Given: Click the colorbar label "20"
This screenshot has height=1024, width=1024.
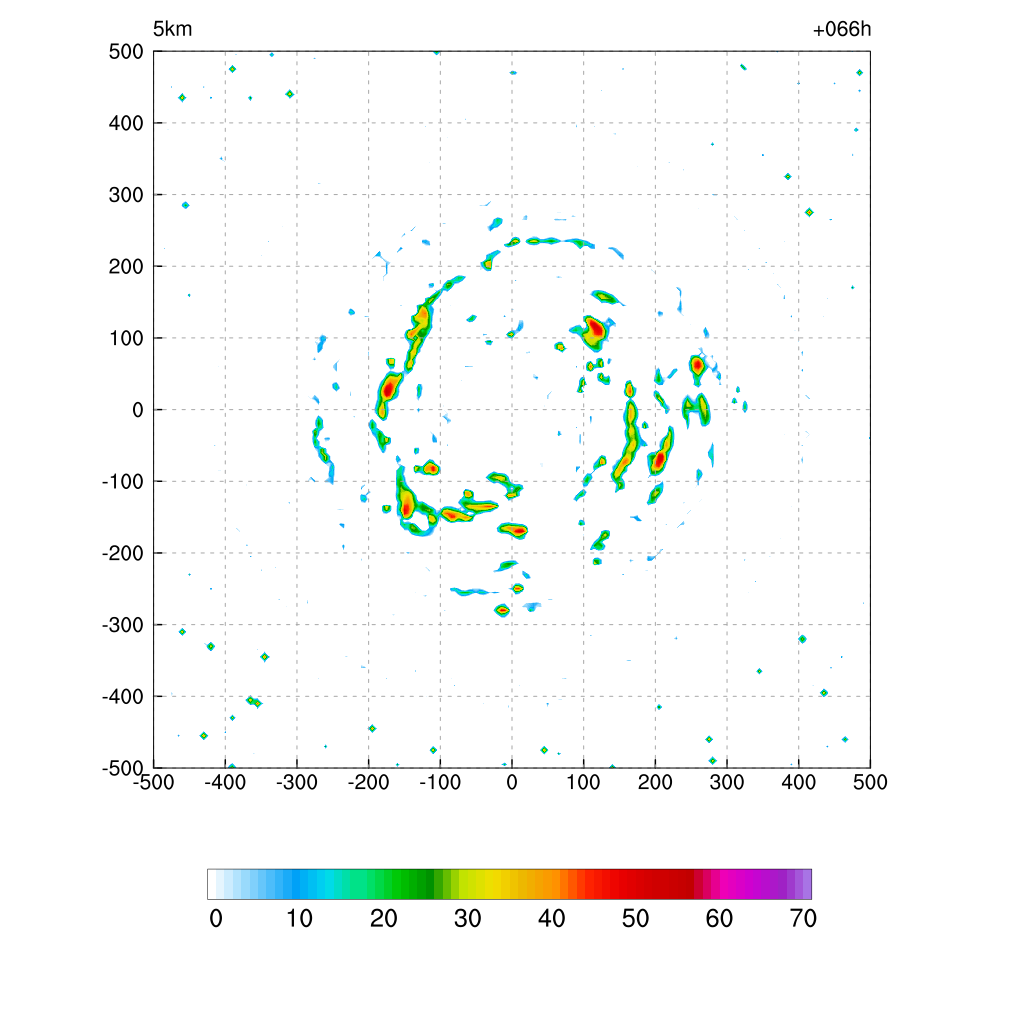Looking at the screenshot, I should coord(383,919).
